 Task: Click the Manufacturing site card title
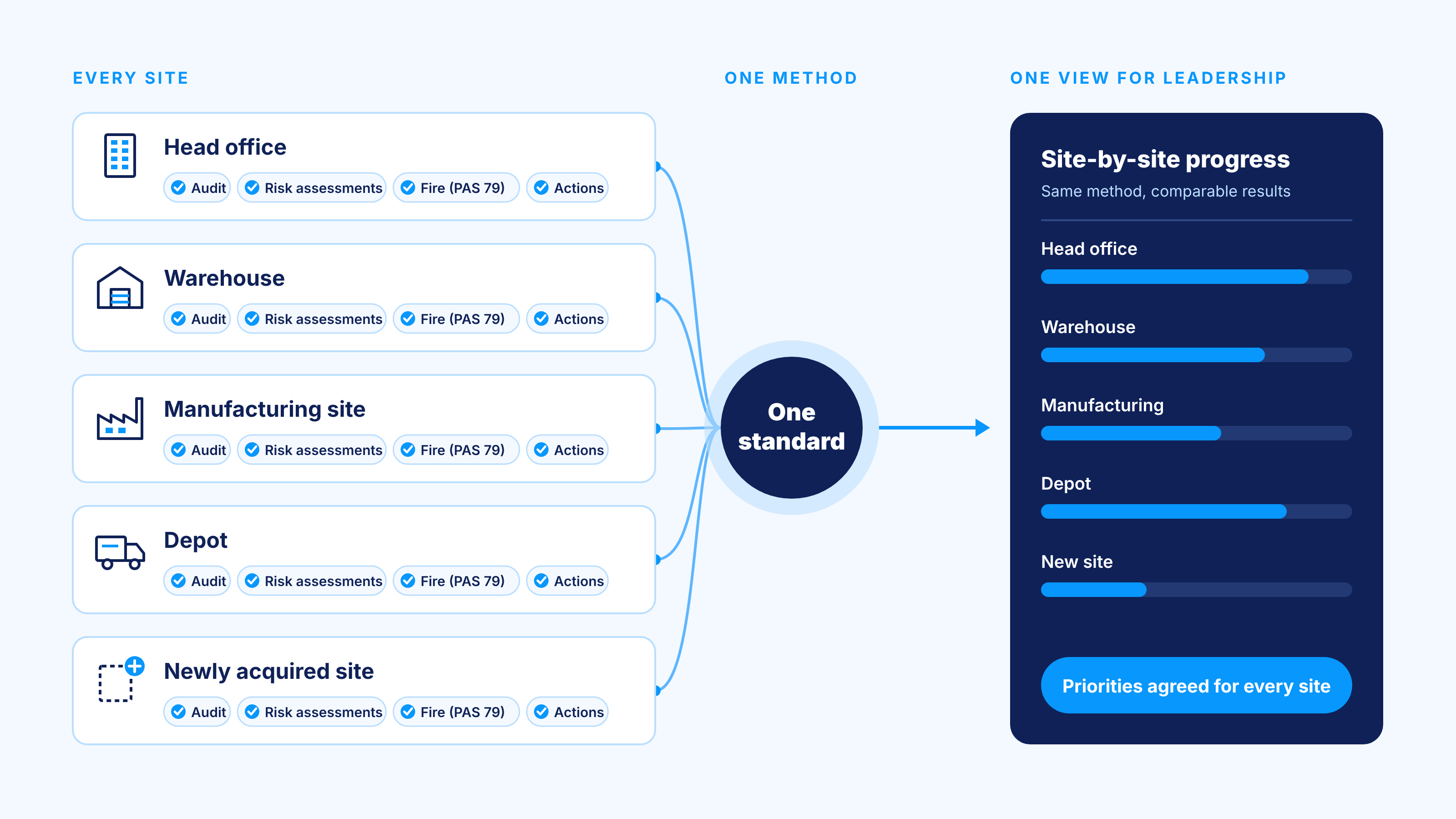coord(264,409)
